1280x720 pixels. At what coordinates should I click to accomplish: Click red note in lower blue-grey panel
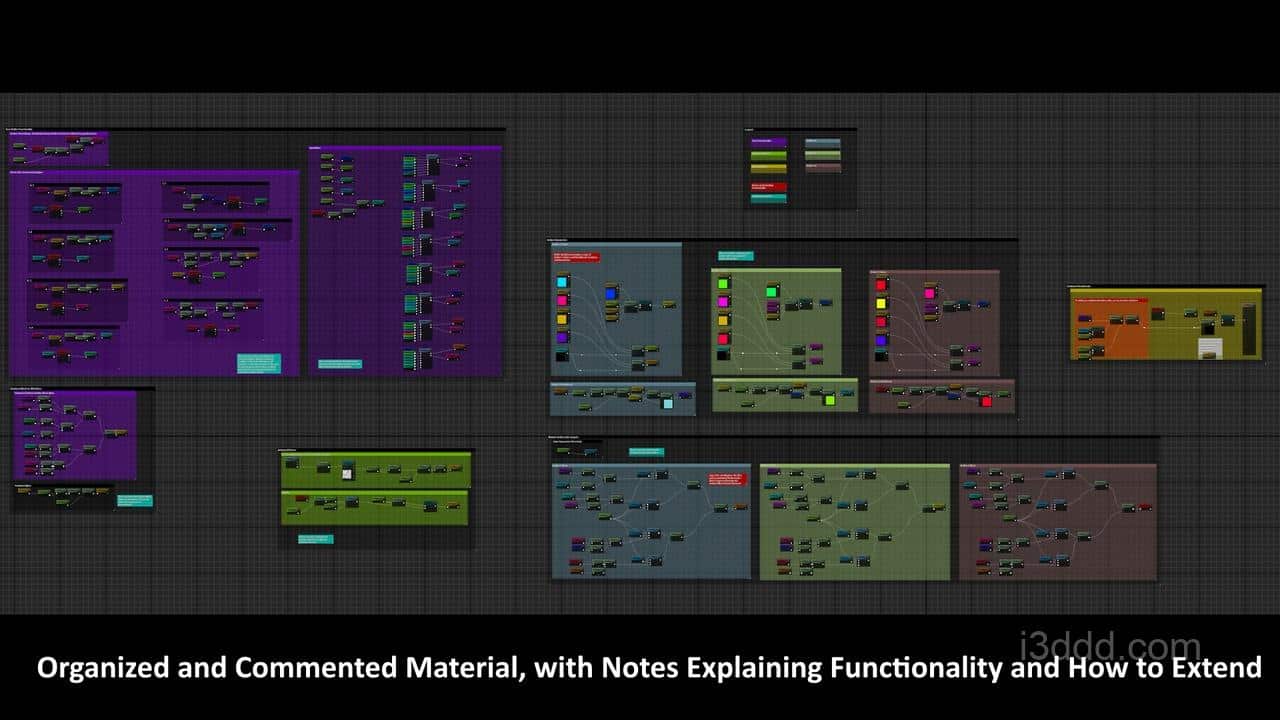[x=727, y=479]
